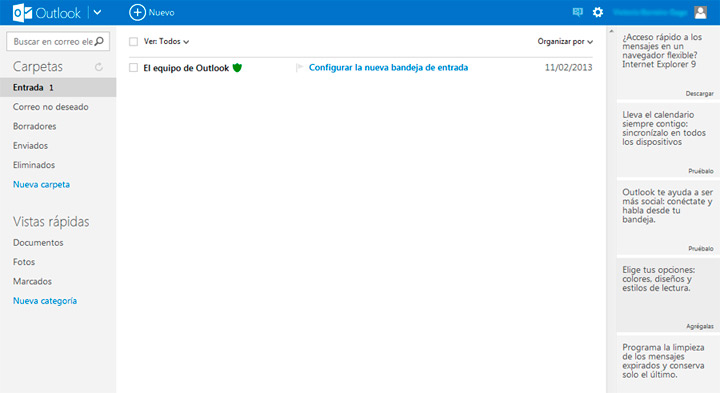
Task: Click the Outlook logo icon
Action: [22, 12]
